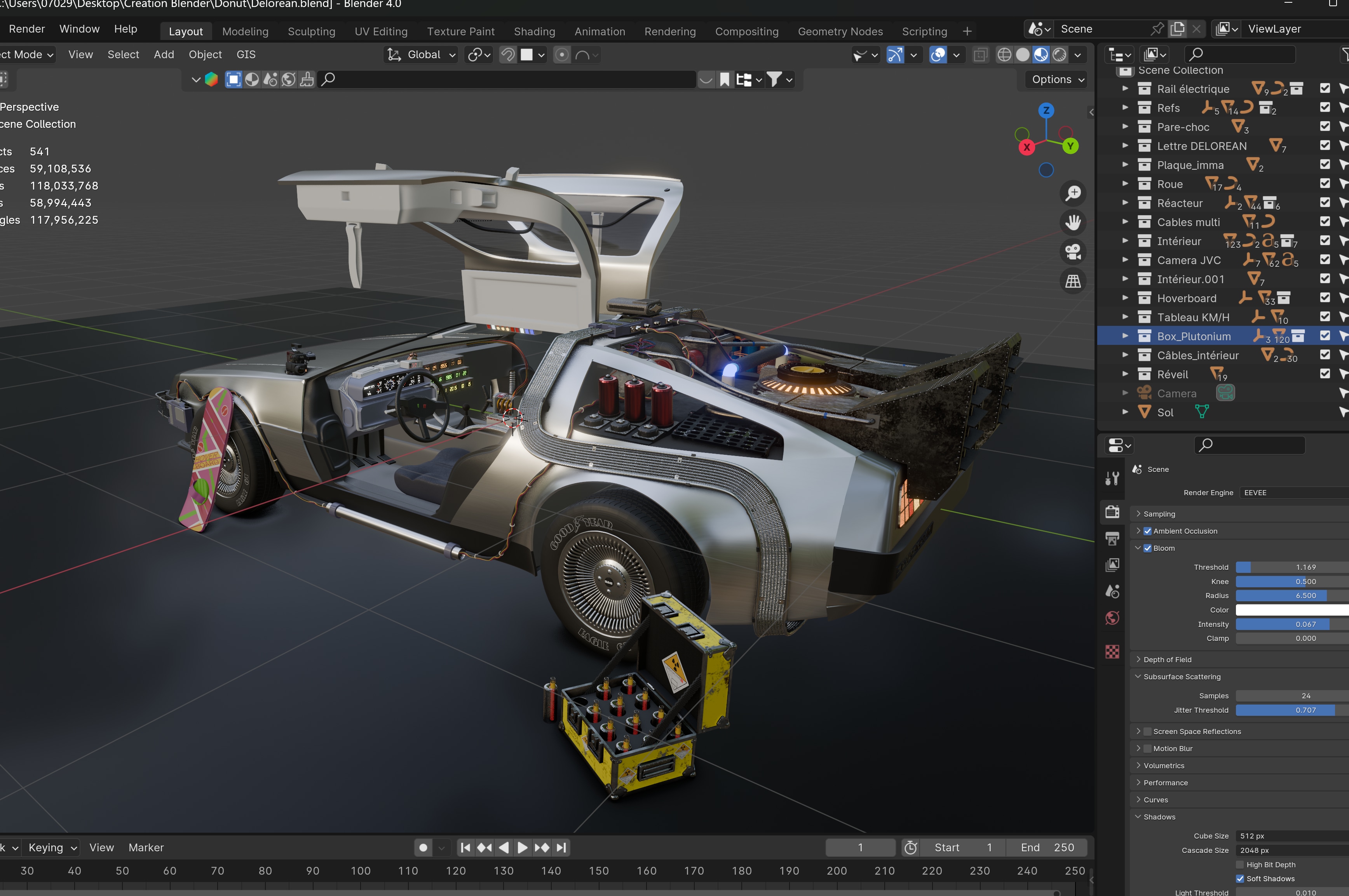Open the World properties tab
The width and height of the screenshot is (1349, 896).
coord(1112,618)
